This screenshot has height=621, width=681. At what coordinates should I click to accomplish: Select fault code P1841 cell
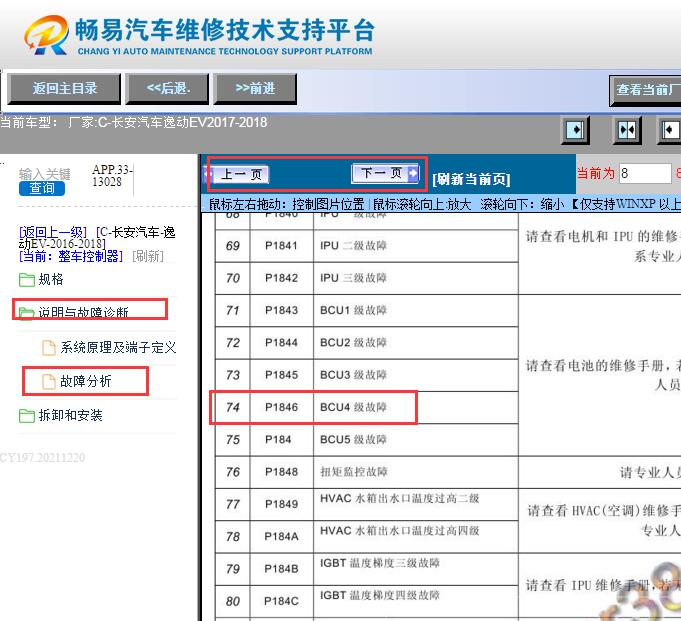point(281,246)
